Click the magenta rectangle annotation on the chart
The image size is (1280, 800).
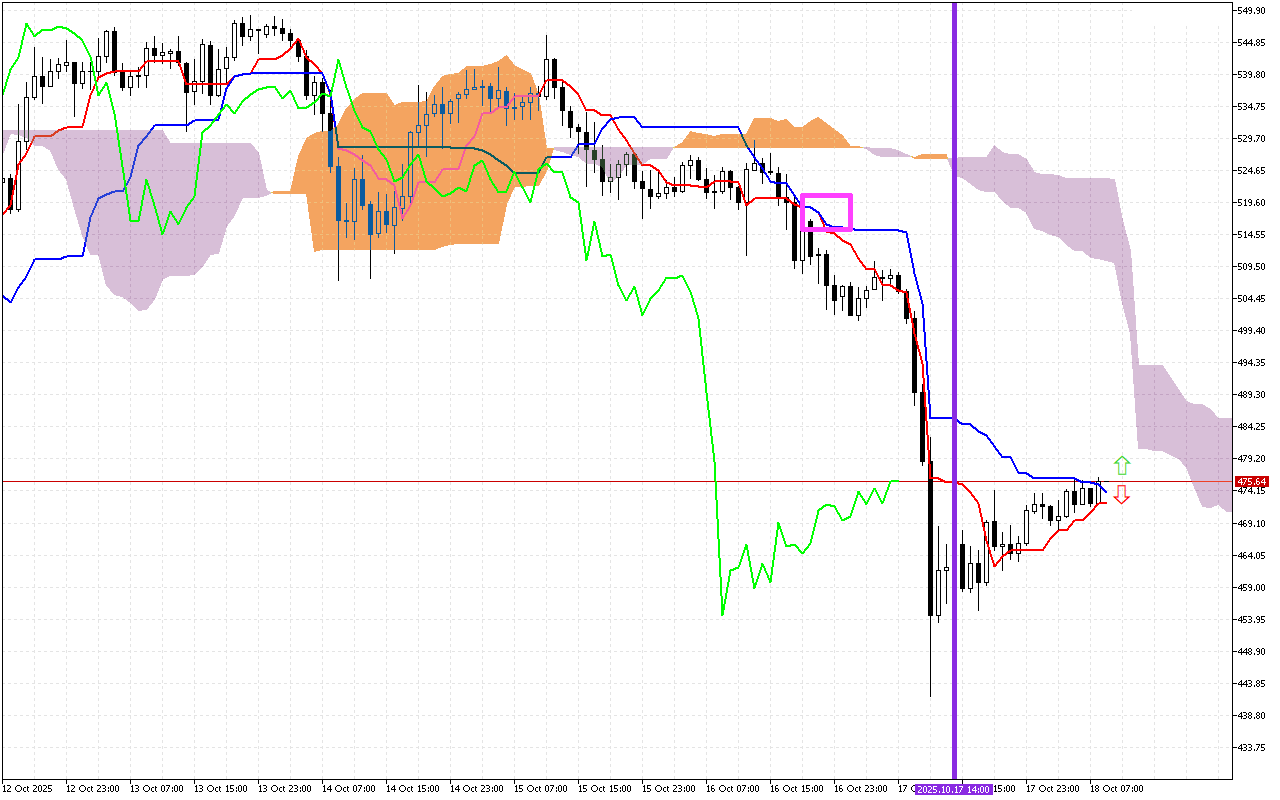[x=827, y=210]
